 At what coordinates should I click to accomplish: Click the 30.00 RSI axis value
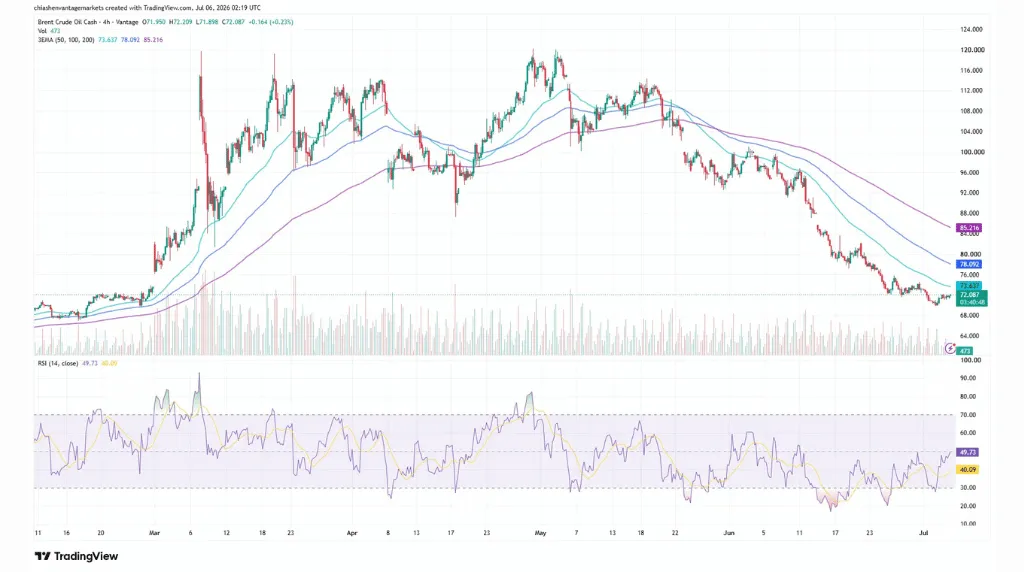coord(968,488)
